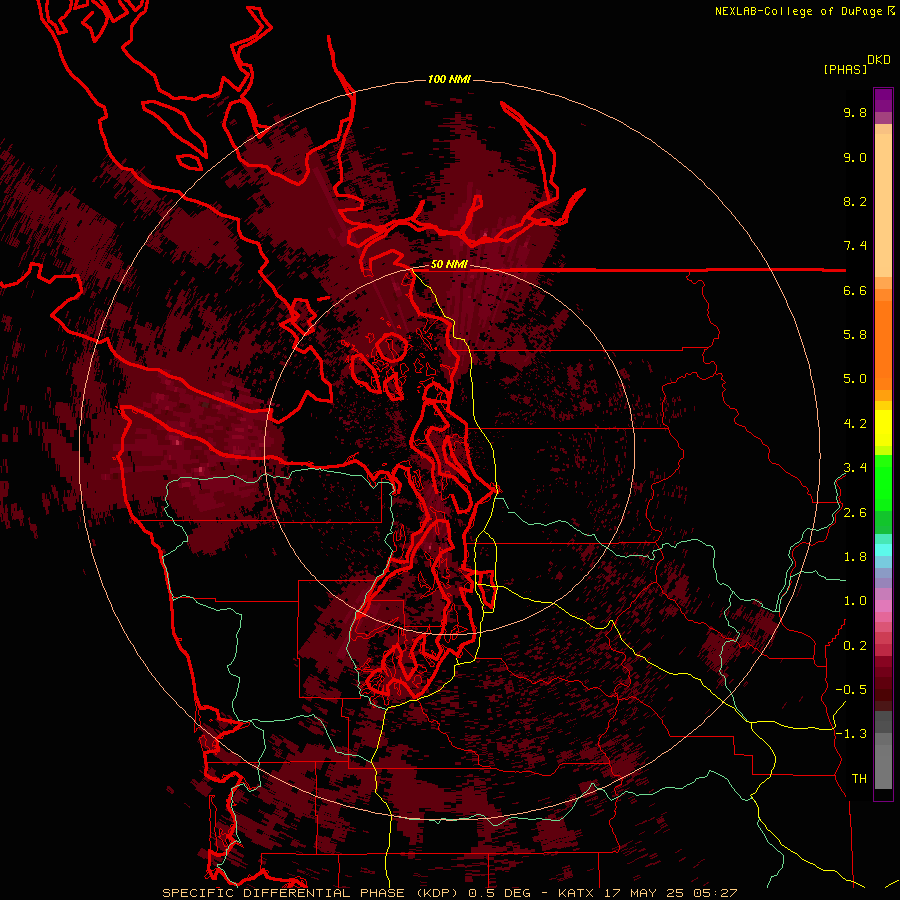Click the -1.3 legend value
Image resolution: width=900 pixels, height=900 pixels.
click(x=851, y=734)
